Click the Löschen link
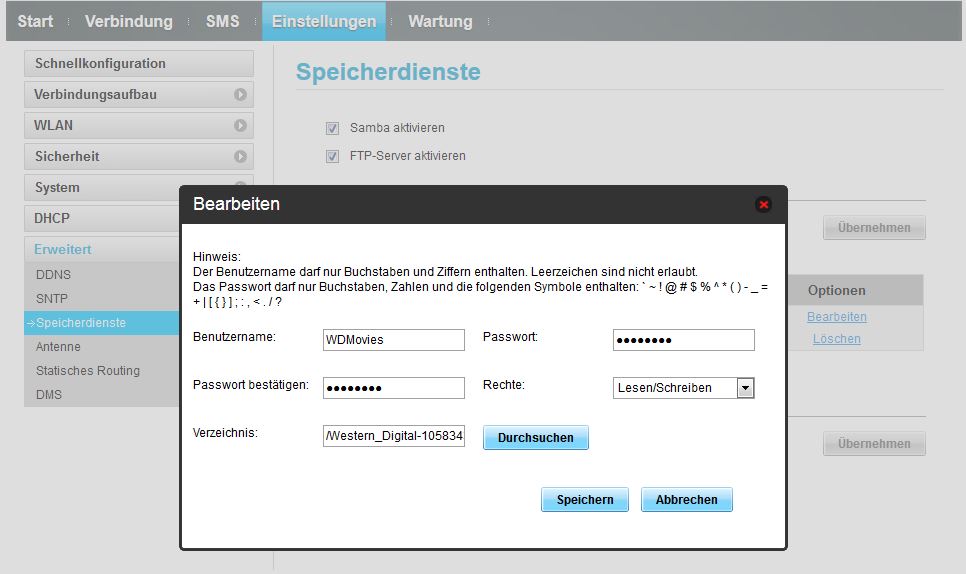Screen dimensions: 966x574 pos(836,339)
